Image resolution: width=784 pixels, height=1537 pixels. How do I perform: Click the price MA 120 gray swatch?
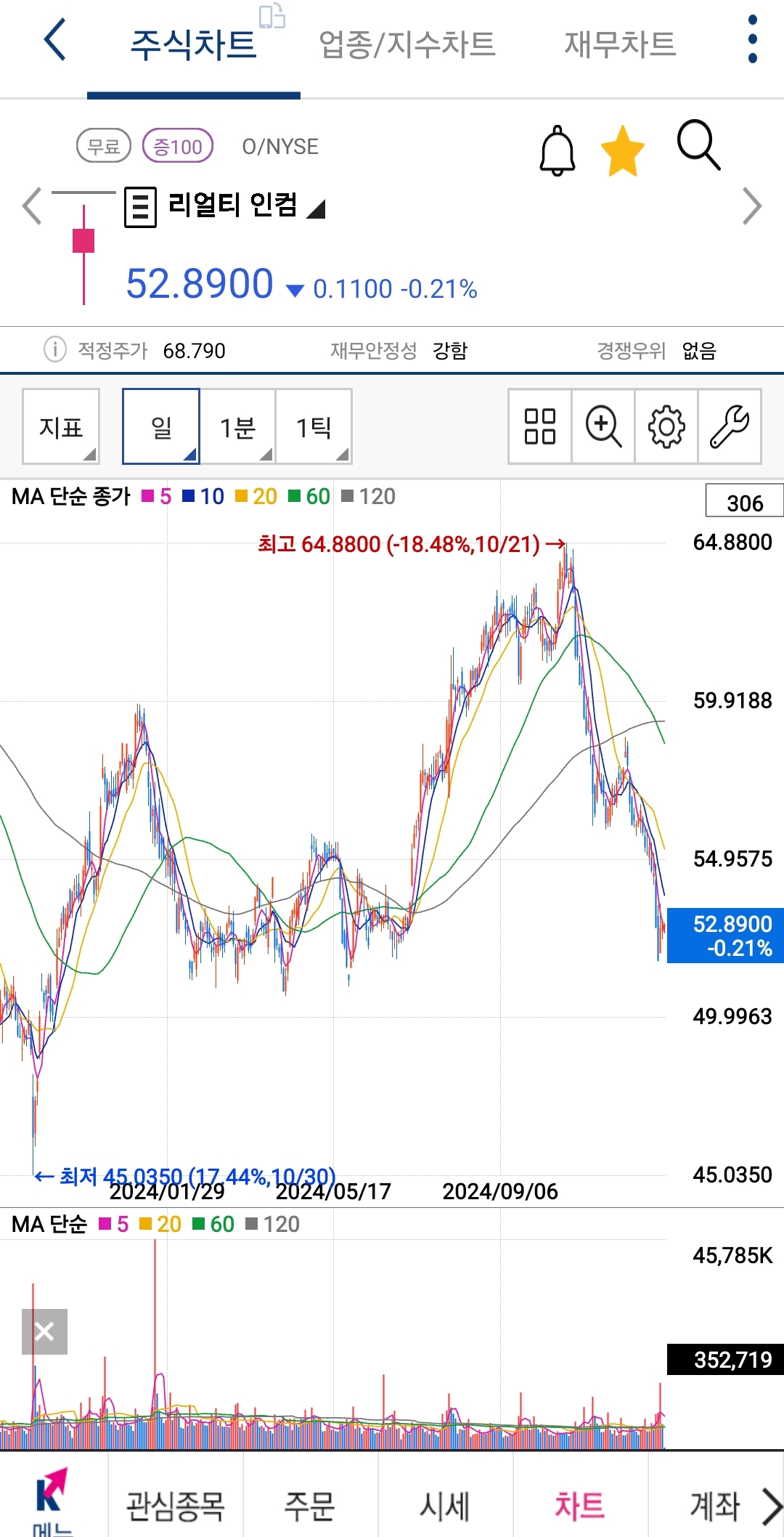click(348, 496)
